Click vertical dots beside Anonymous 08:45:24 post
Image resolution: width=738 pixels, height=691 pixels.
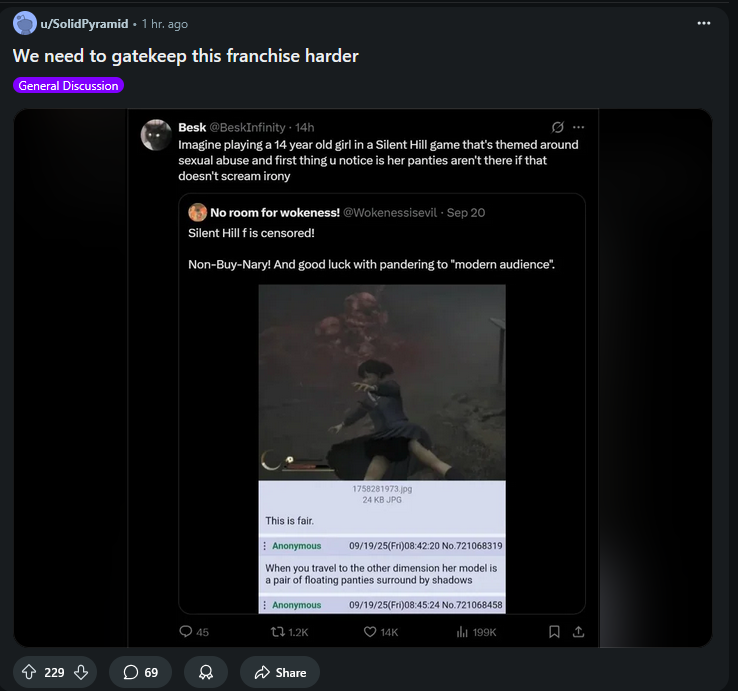tap(264, 605)
